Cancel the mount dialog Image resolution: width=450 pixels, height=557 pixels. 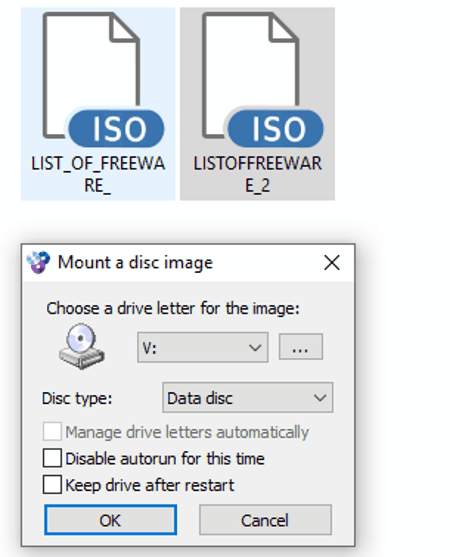265,520
